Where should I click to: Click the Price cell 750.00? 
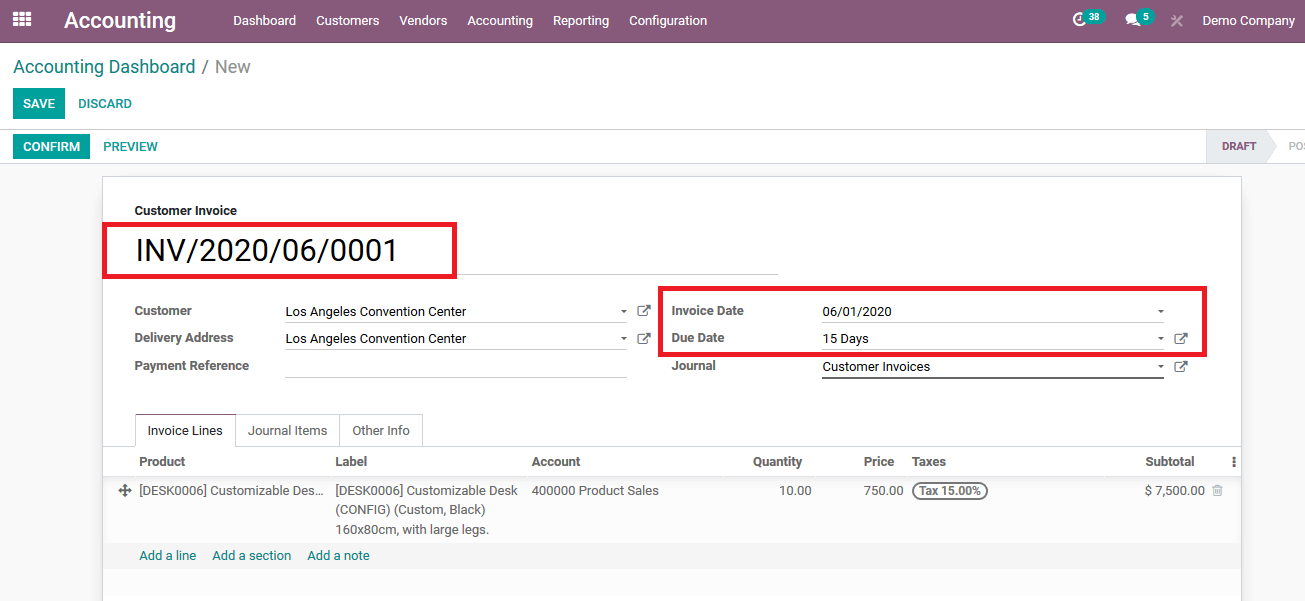pos(883,491)
